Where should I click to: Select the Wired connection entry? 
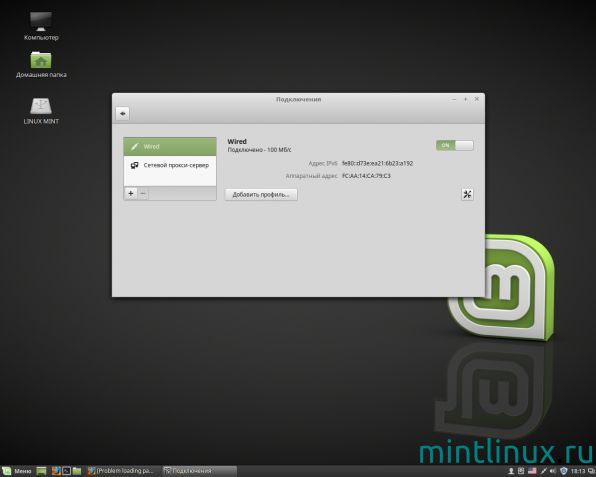pos(170,147)
